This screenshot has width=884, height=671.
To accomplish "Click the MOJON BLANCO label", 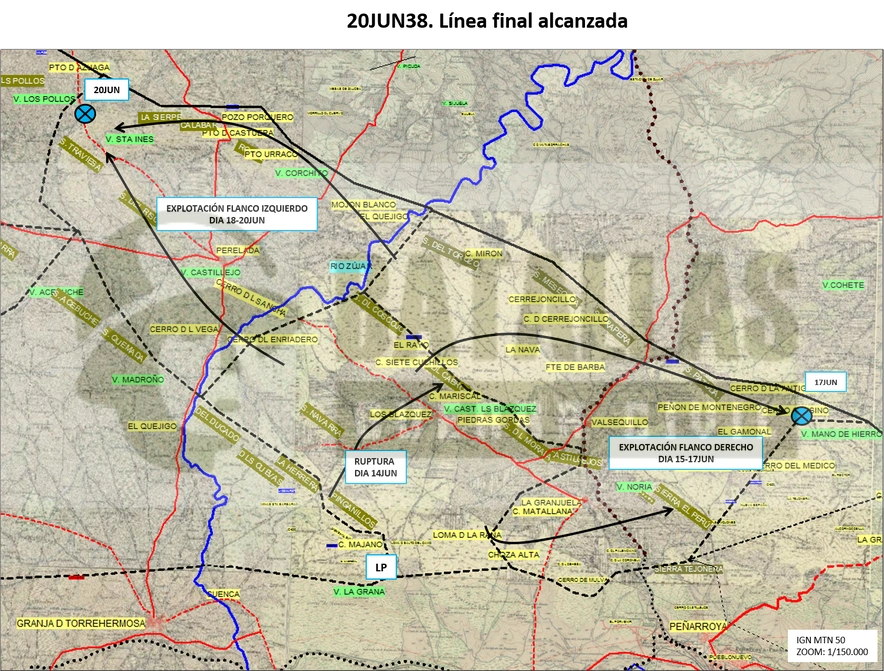I will pyautogui.click(x=364, y=204).
